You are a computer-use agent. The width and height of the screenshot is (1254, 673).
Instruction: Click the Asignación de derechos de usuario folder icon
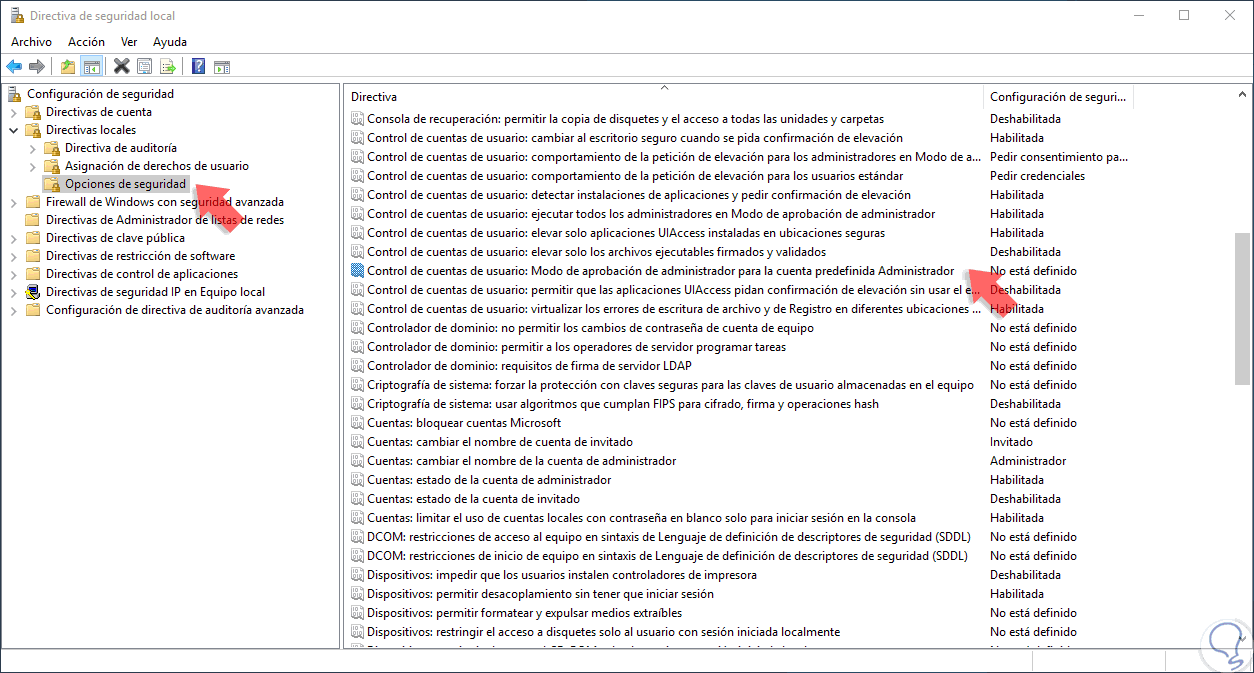click(52, 166)
